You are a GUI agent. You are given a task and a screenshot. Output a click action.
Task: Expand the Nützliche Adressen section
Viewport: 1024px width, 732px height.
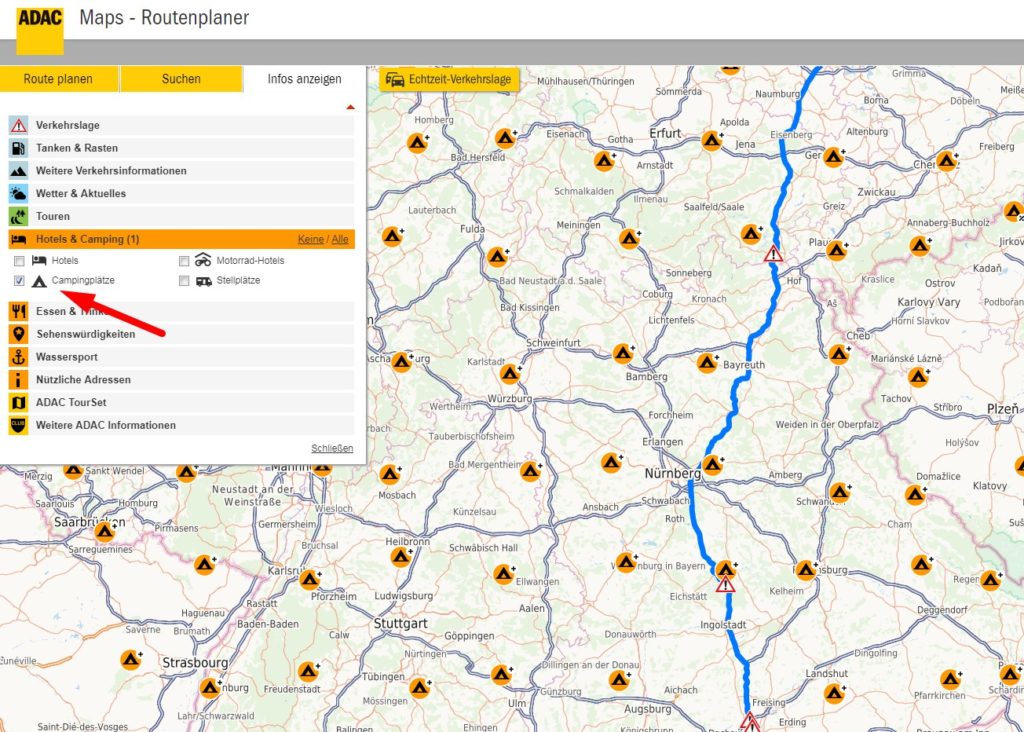click(182, 379)
